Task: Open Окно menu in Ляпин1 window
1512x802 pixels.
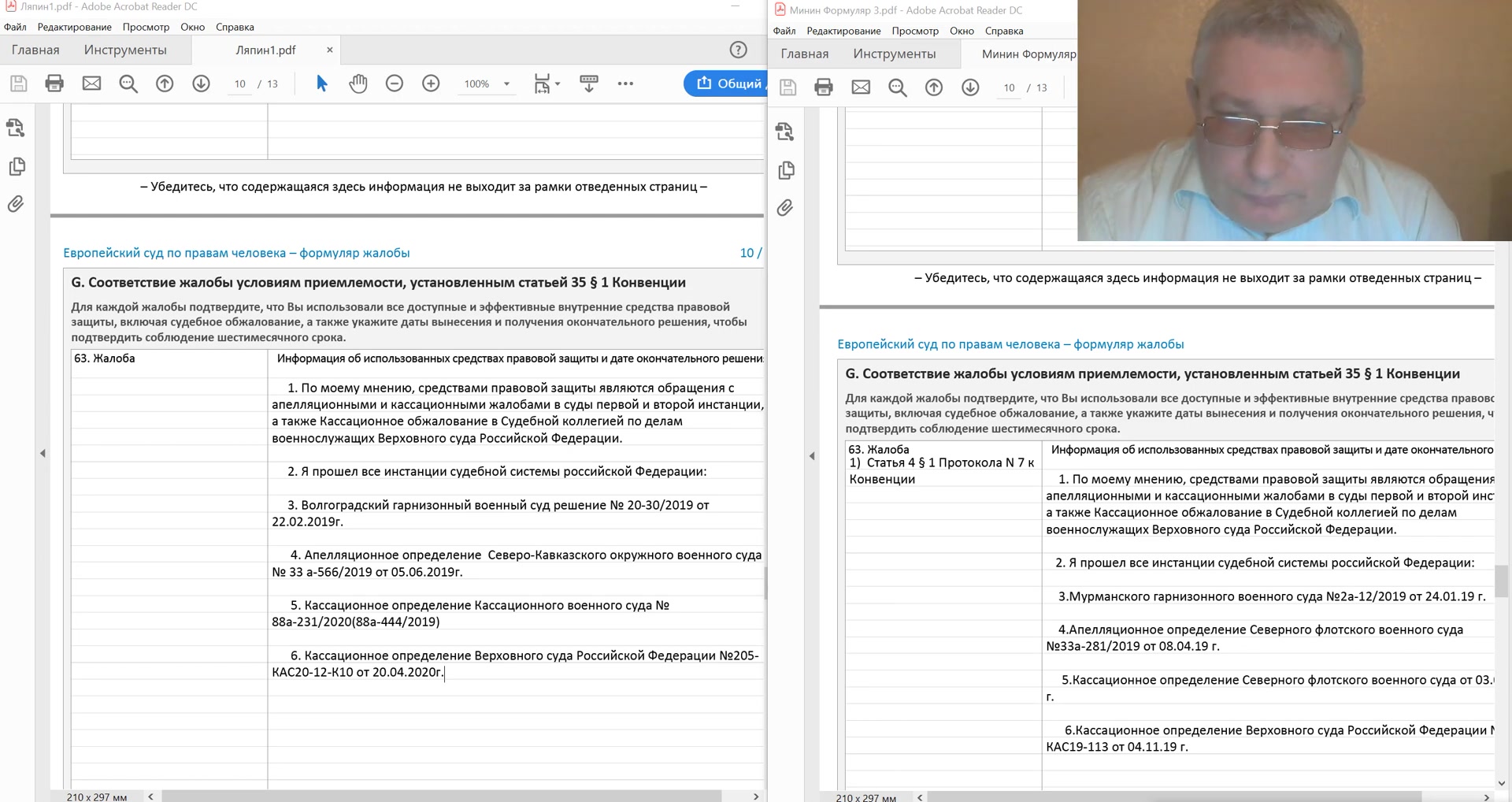Action: pos(192,27)
